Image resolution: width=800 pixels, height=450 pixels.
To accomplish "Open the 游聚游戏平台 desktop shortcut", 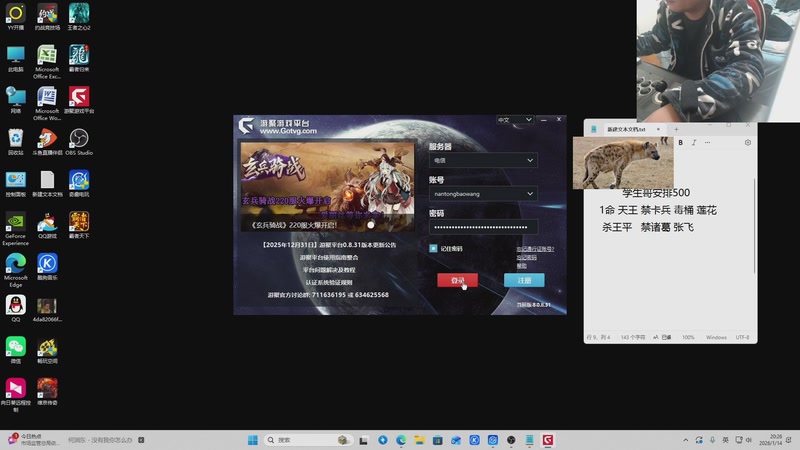I will pos(79,100).
